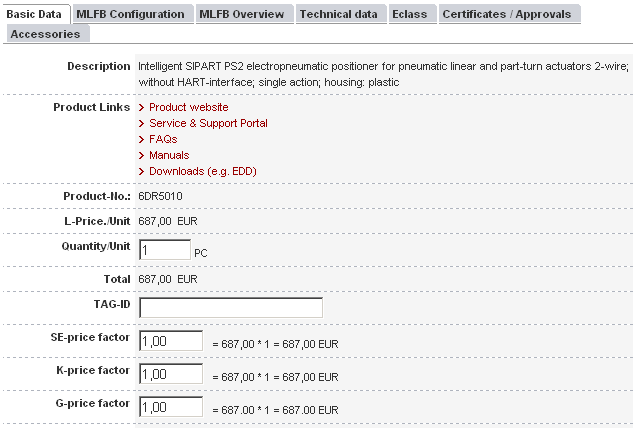The image size is (633, 428).
Task: Click the TAG-ID label
Action: click(x=112, y=304)
